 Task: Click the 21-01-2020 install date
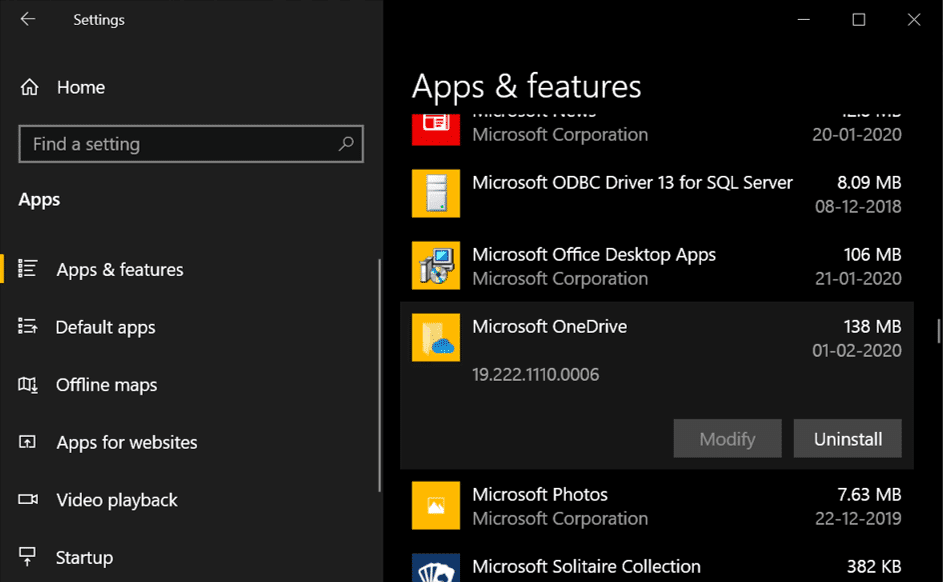tap(858, 278)
